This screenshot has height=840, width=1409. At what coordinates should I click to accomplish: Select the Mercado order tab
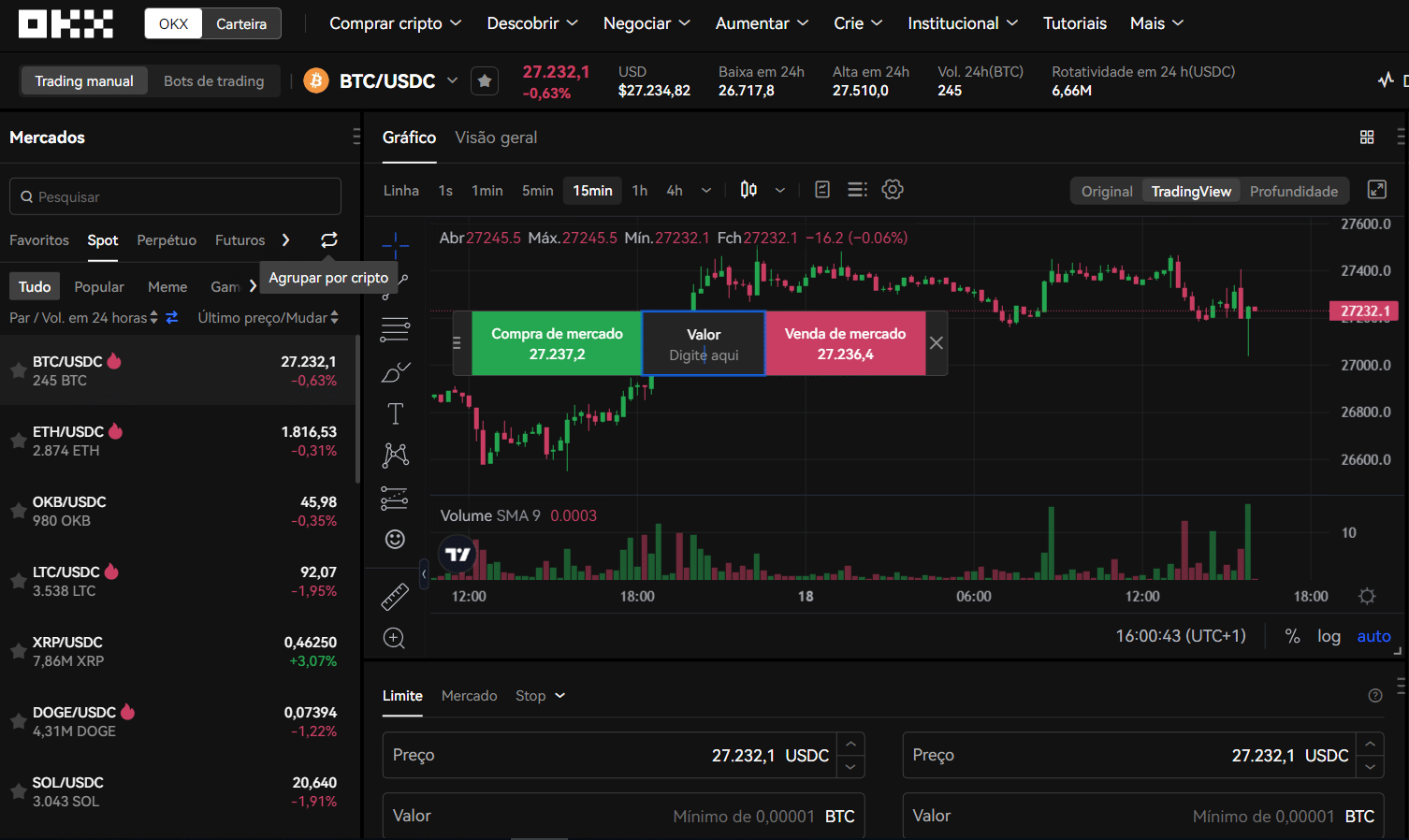click(x=469, y=696)
